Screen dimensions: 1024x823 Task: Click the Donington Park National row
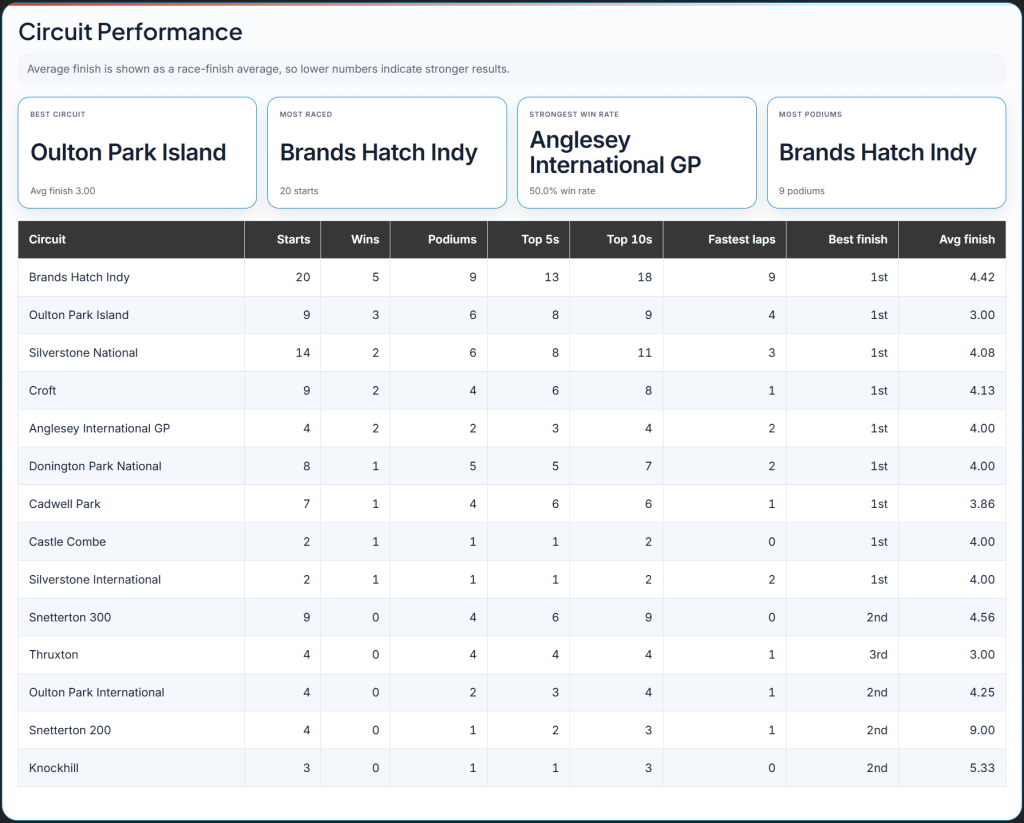tap(95, 466)
